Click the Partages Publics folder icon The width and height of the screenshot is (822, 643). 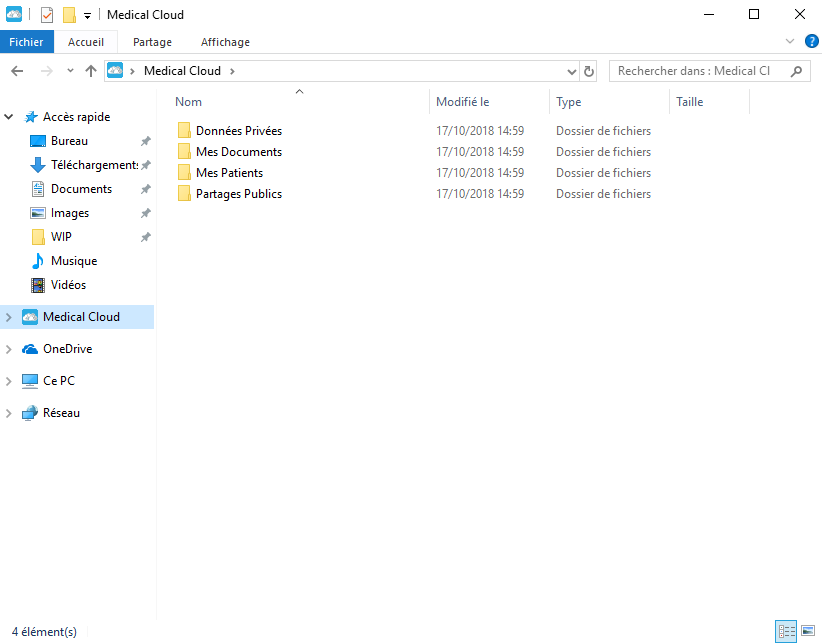(x=184, y=193)
